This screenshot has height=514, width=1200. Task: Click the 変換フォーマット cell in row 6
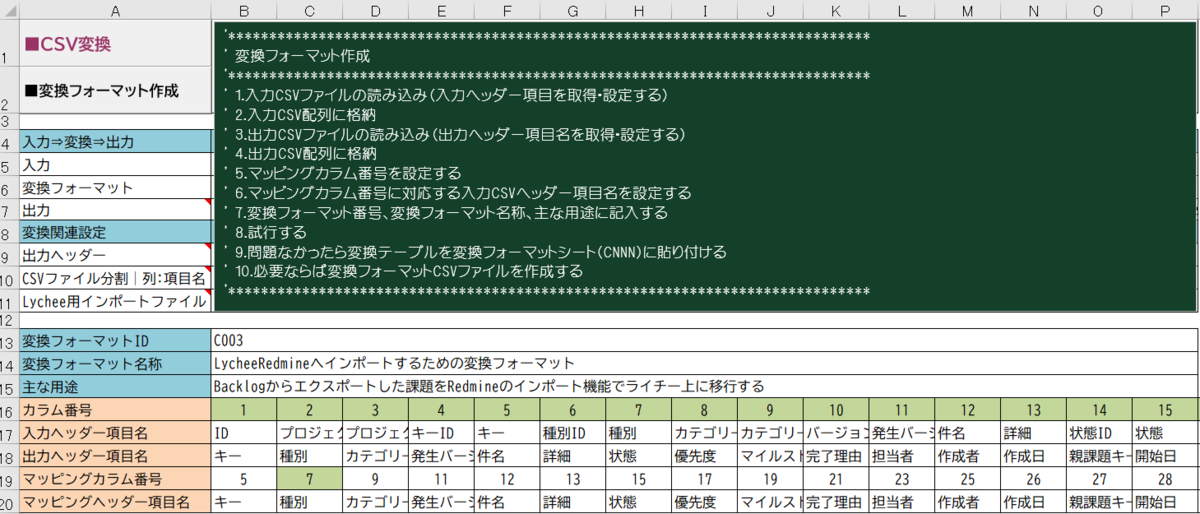point(115,188)
